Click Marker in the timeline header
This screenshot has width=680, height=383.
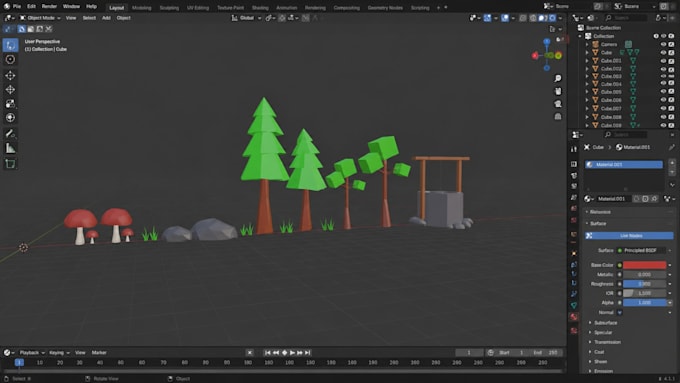click(x=99, y=353)
